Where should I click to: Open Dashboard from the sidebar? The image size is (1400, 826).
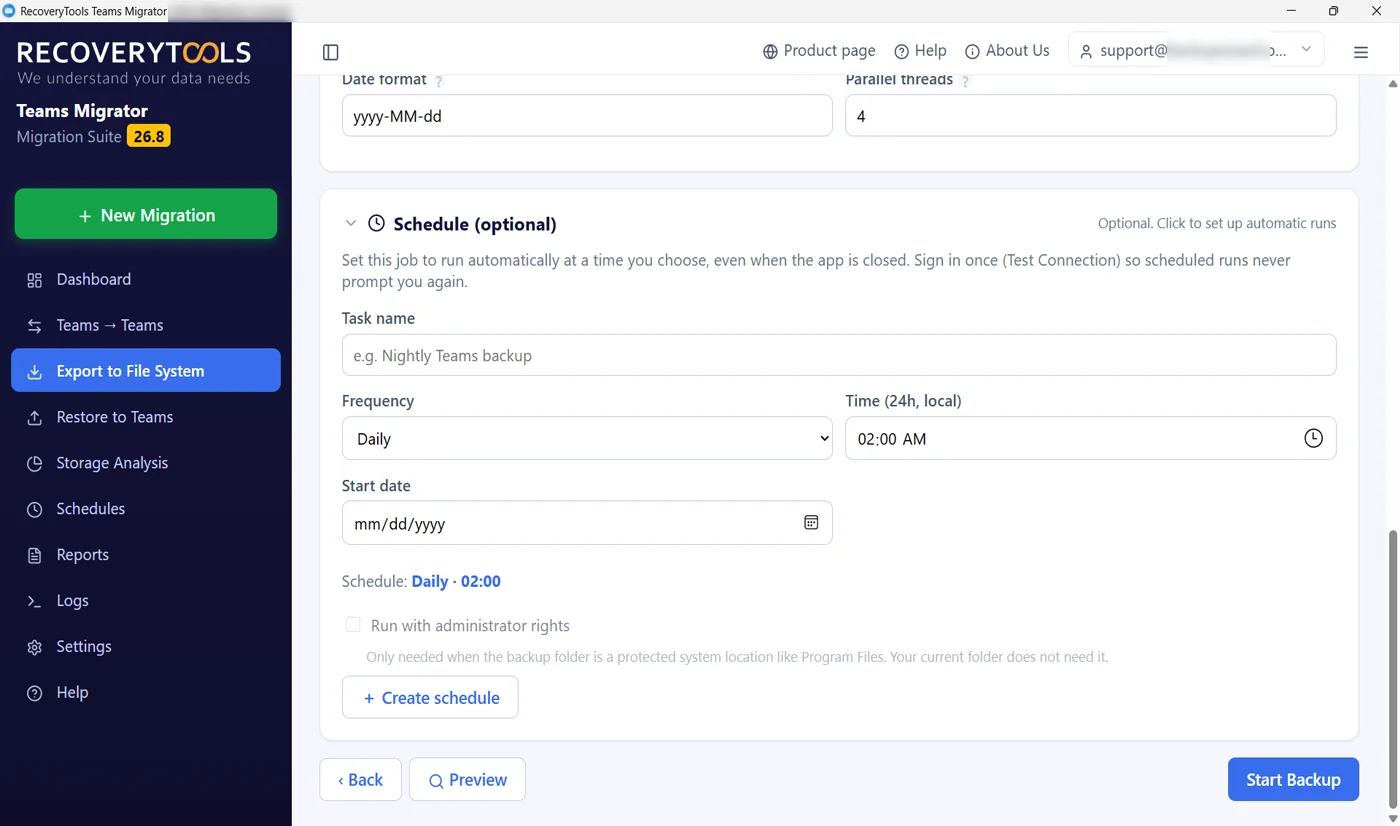146,279
